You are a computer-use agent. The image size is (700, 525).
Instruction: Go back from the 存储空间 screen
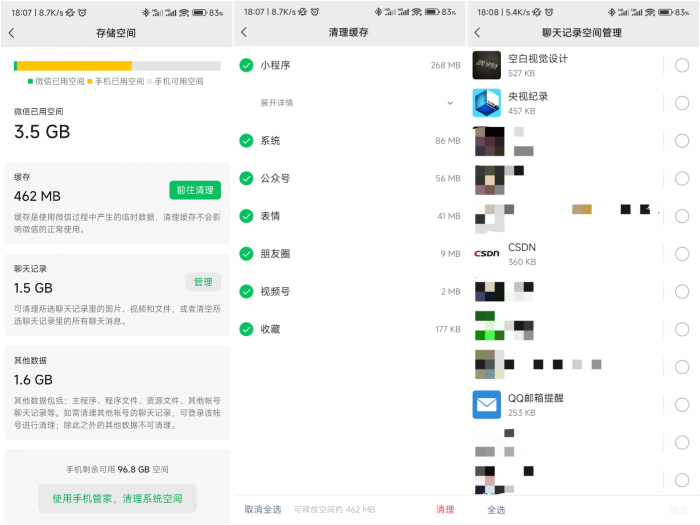12,33
